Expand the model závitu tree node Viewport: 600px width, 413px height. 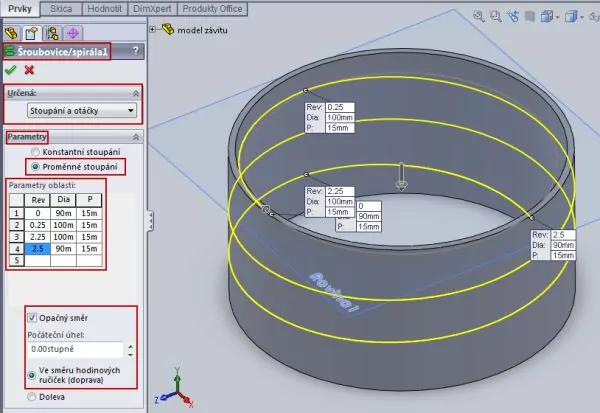point(153,29)
